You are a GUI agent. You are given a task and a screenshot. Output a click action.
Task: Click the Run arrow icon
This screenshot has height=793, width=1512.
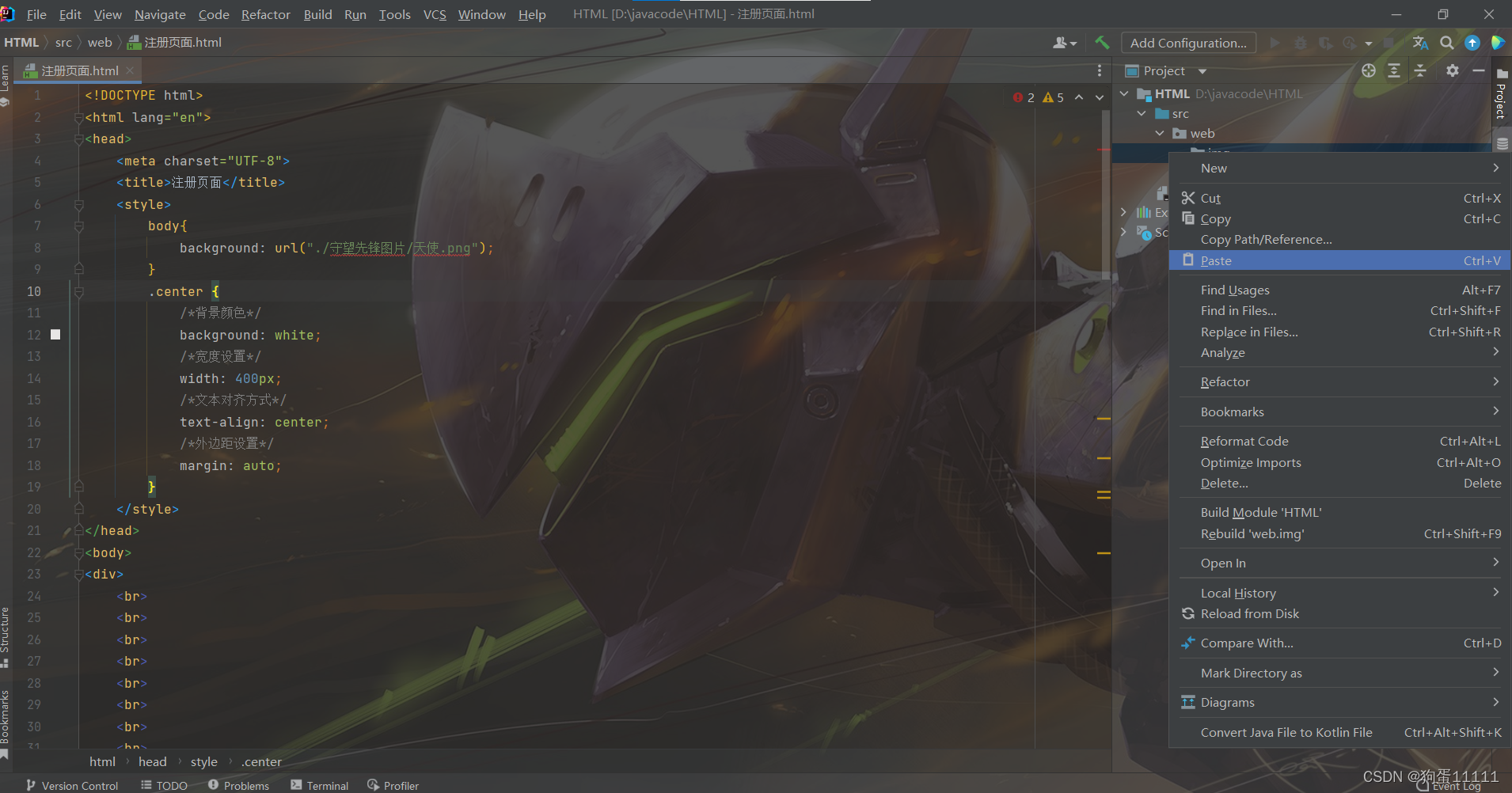tap(1275, 43)
